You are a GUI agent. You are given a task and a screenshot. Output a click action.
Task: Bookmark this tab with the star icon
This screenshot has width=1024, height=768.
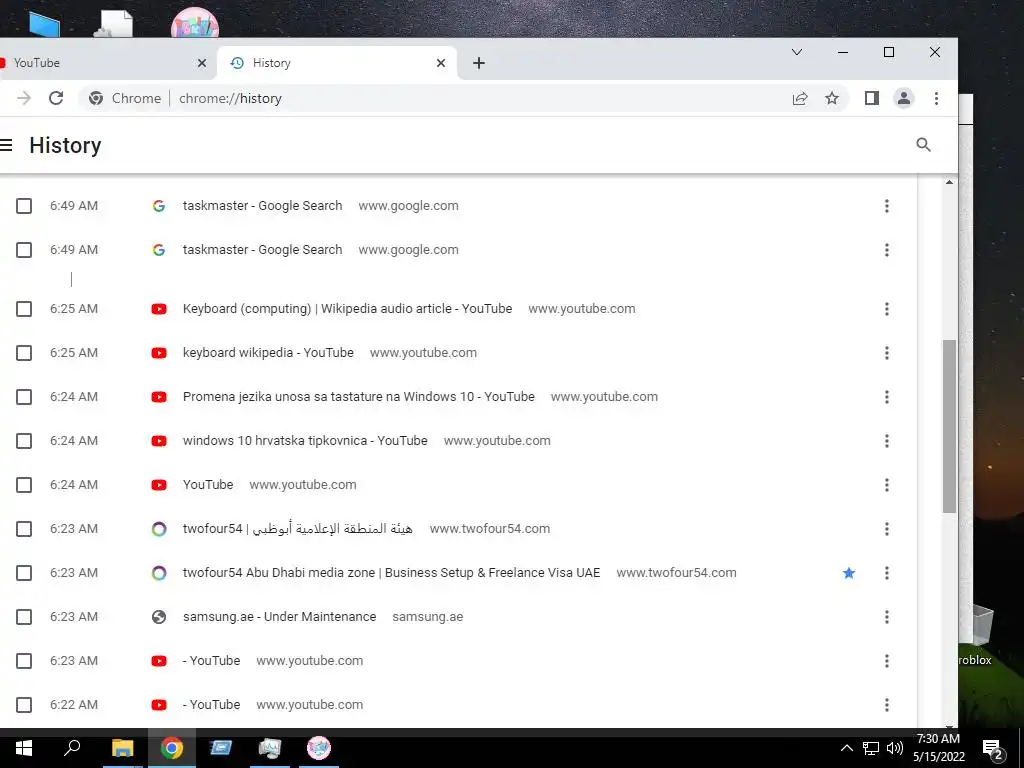point(831,98)
